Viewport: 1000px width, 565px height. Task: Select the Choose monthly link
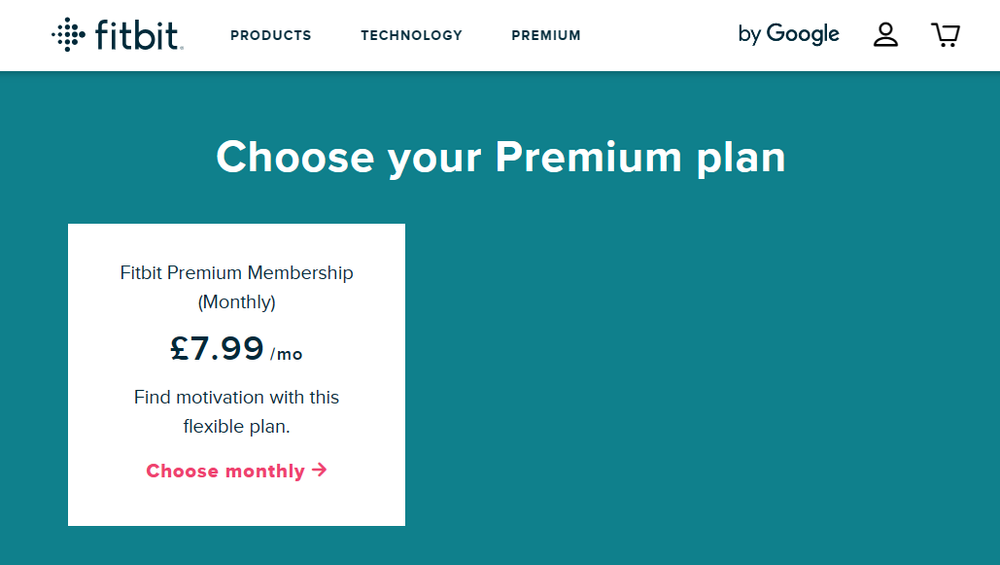point(226,471)
